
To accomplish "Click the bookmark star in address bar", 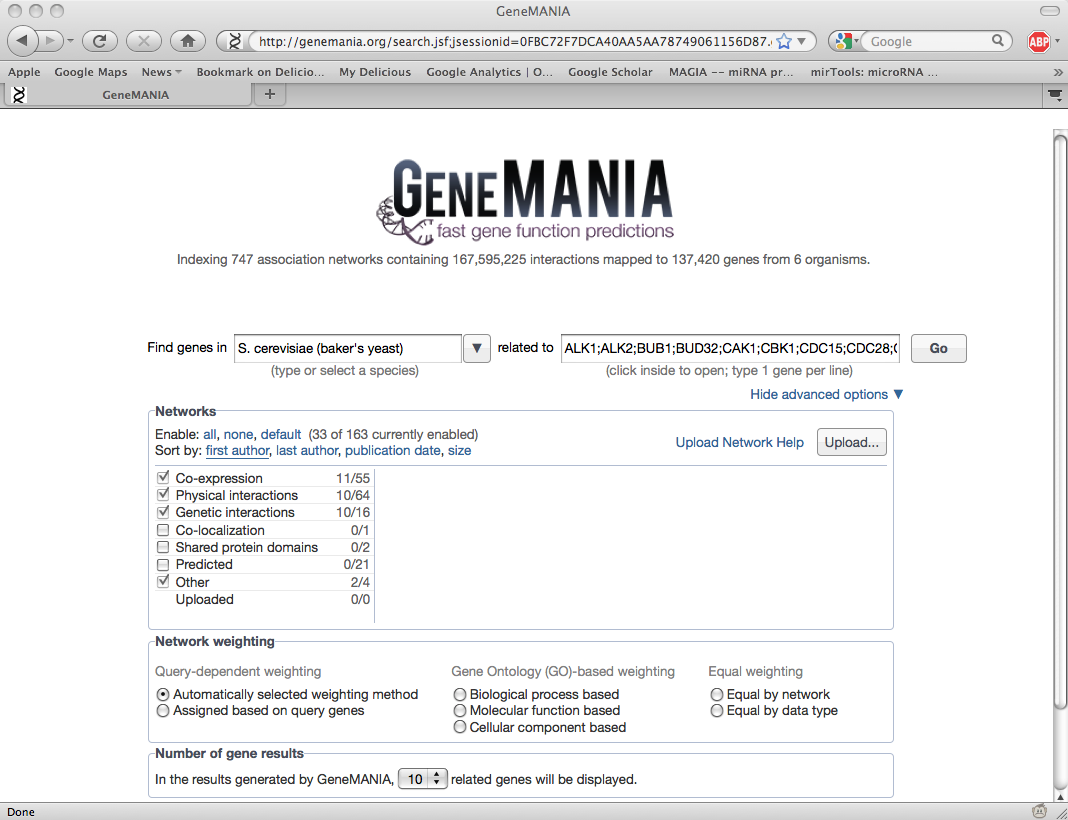I will click(x=784, y=41).
